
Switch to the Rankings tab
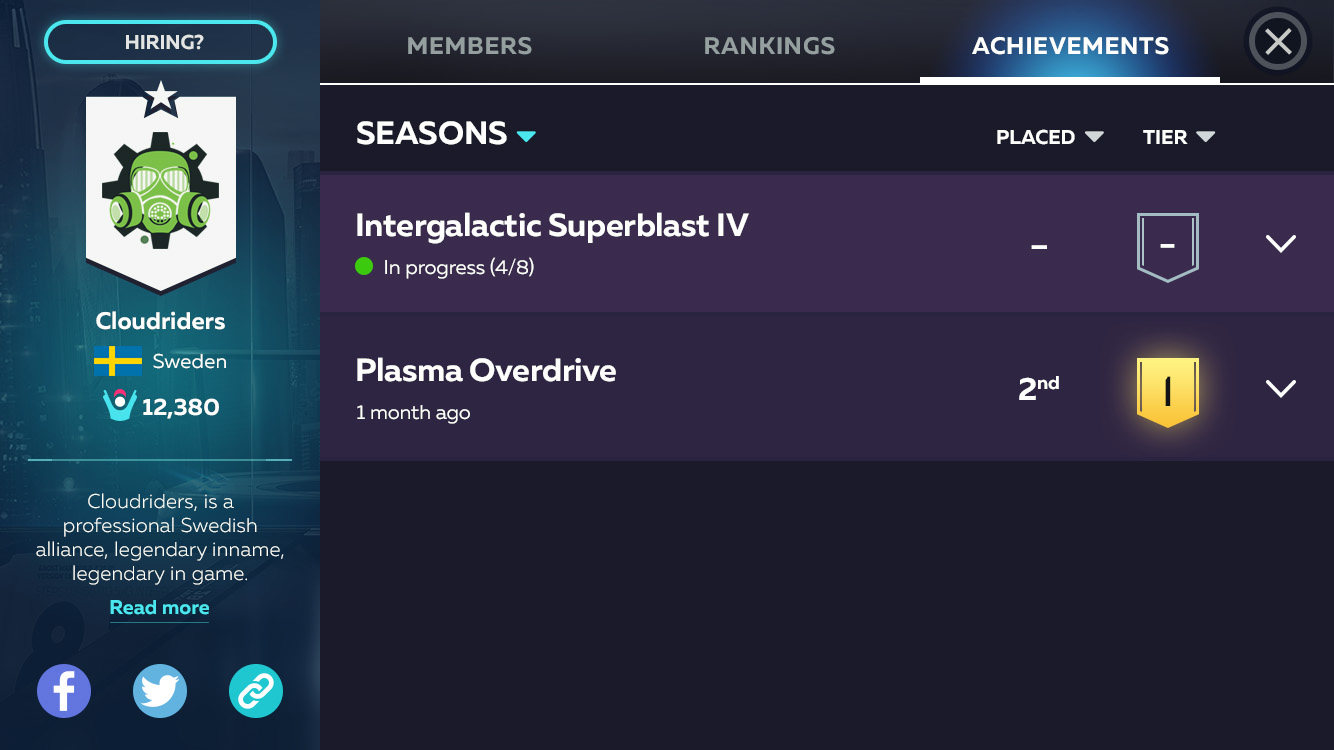769,46
